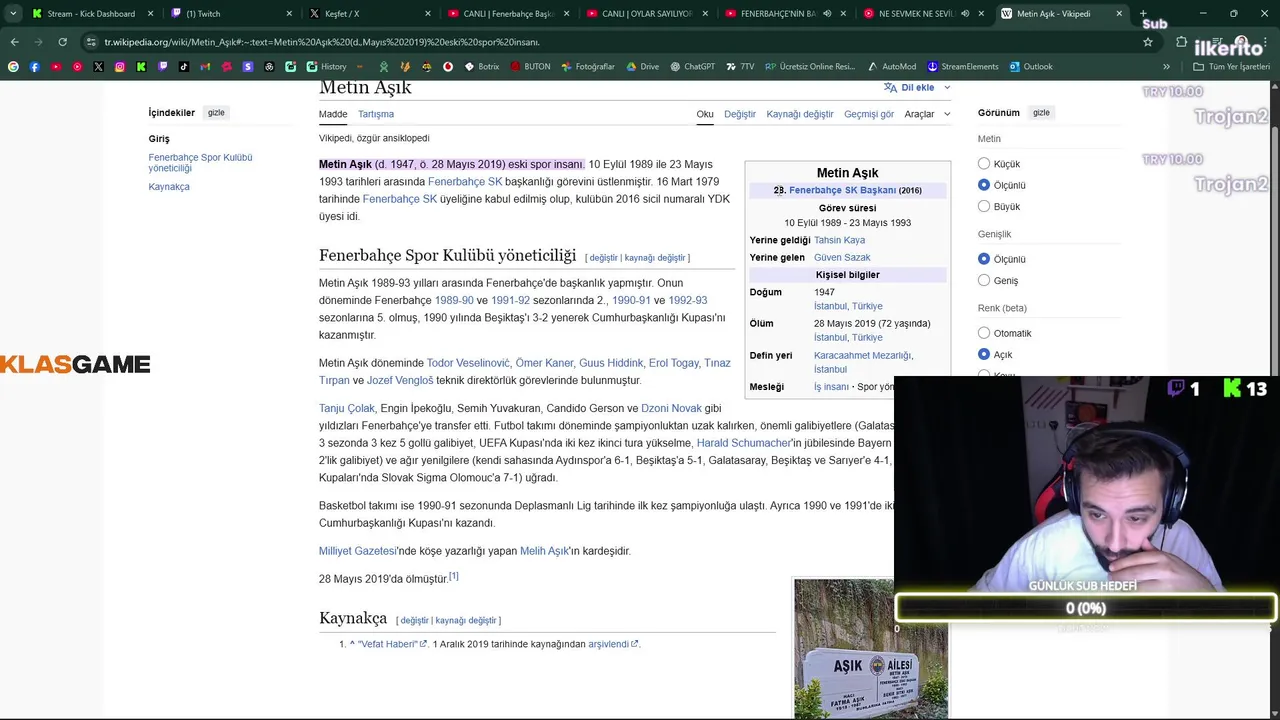This screenshot has height=720, width=1280.
Task: Open the YouTube bookmark icon
Action: pos(56,67)
